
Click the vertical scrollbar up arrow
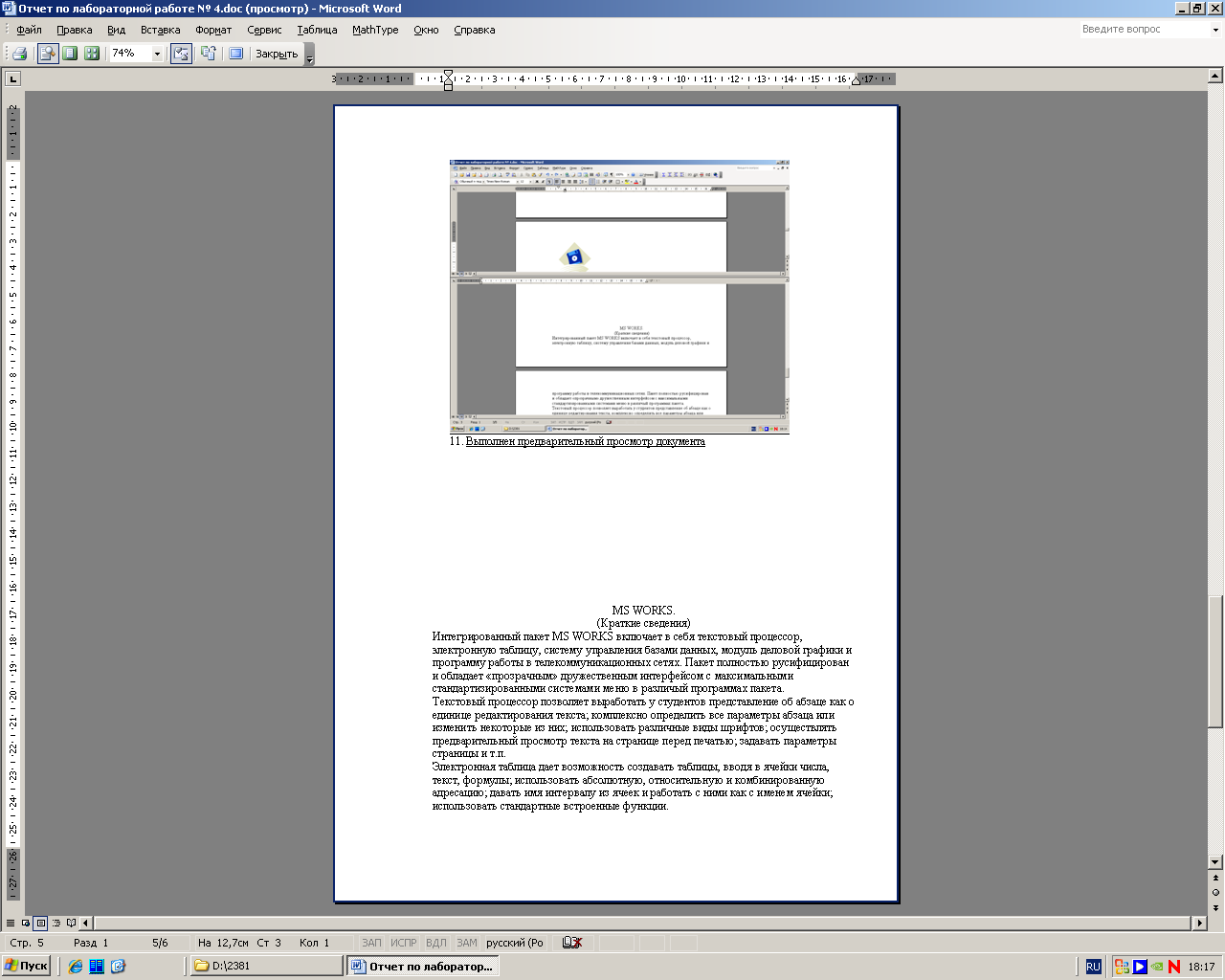tap(1215, 78)
